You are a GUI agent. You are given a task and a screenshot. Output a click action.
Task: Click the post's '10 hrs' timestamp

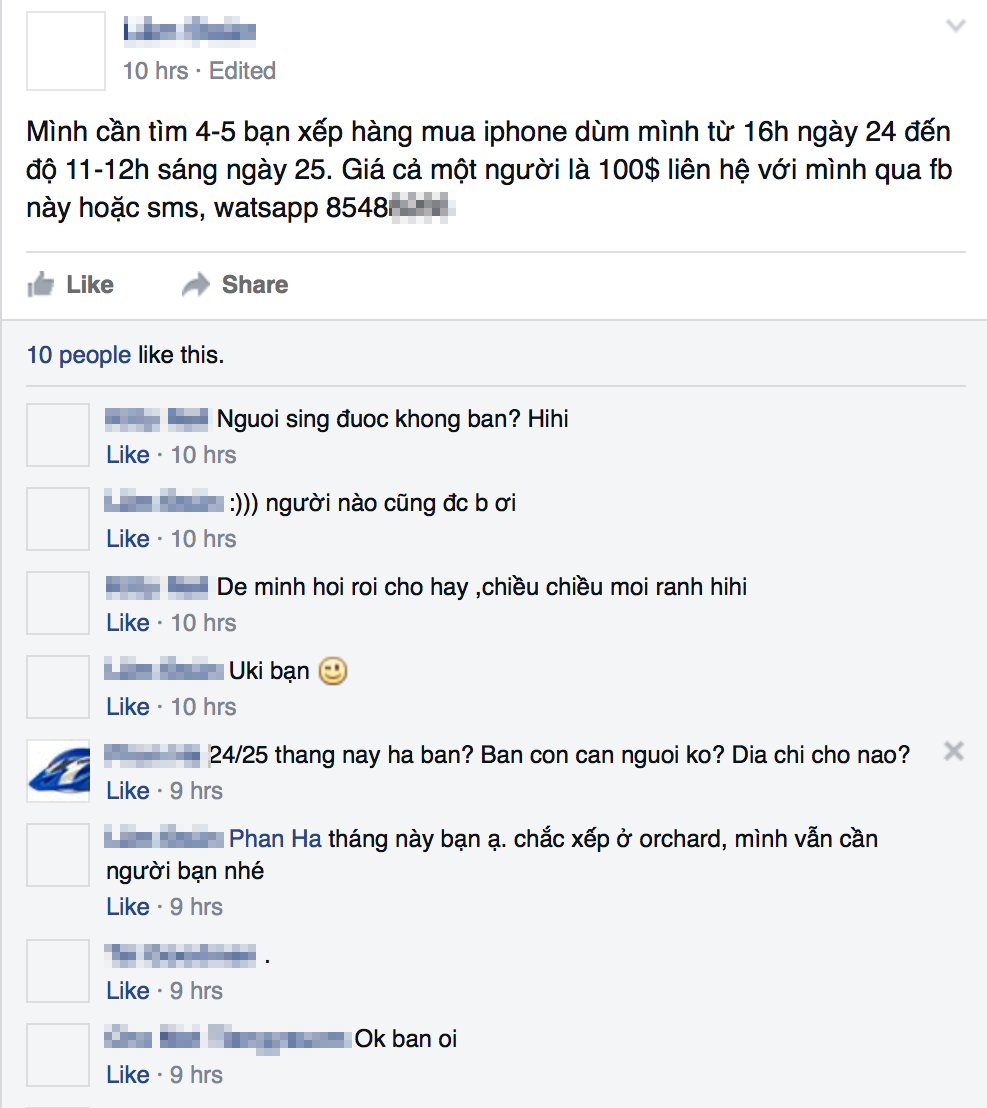coord(155,71)
